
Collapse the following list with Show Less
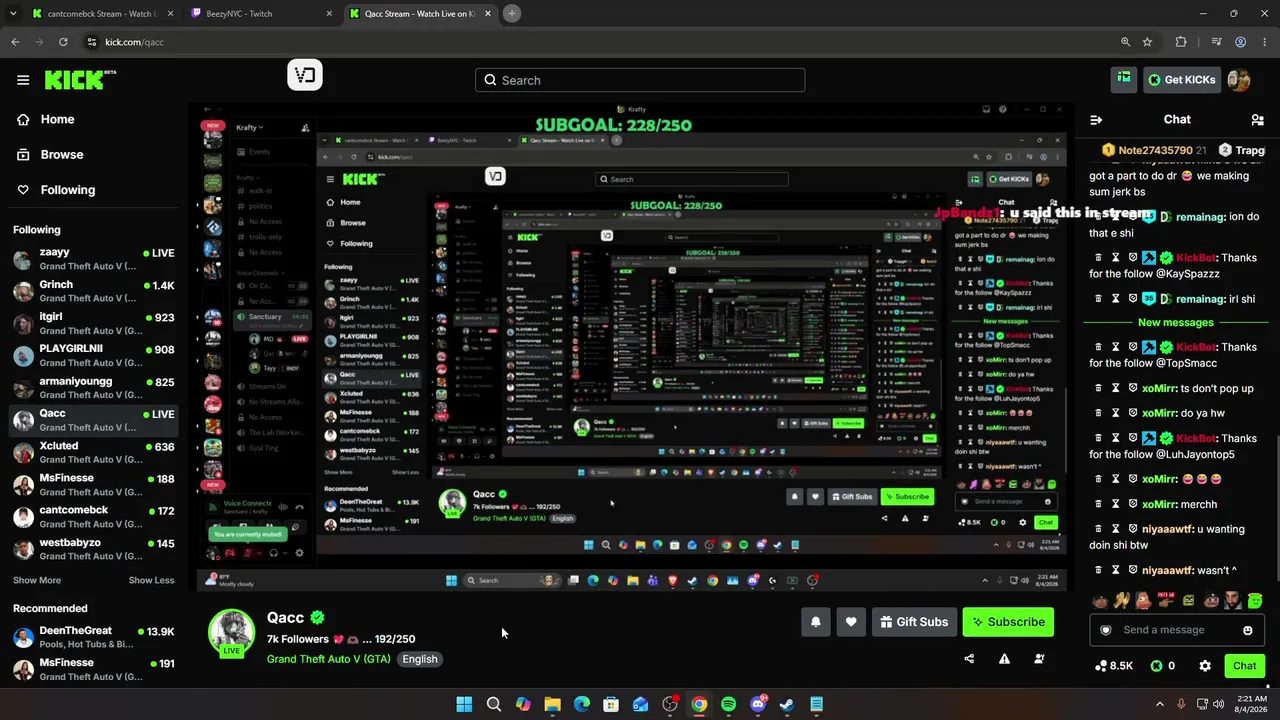coord(151,580)
